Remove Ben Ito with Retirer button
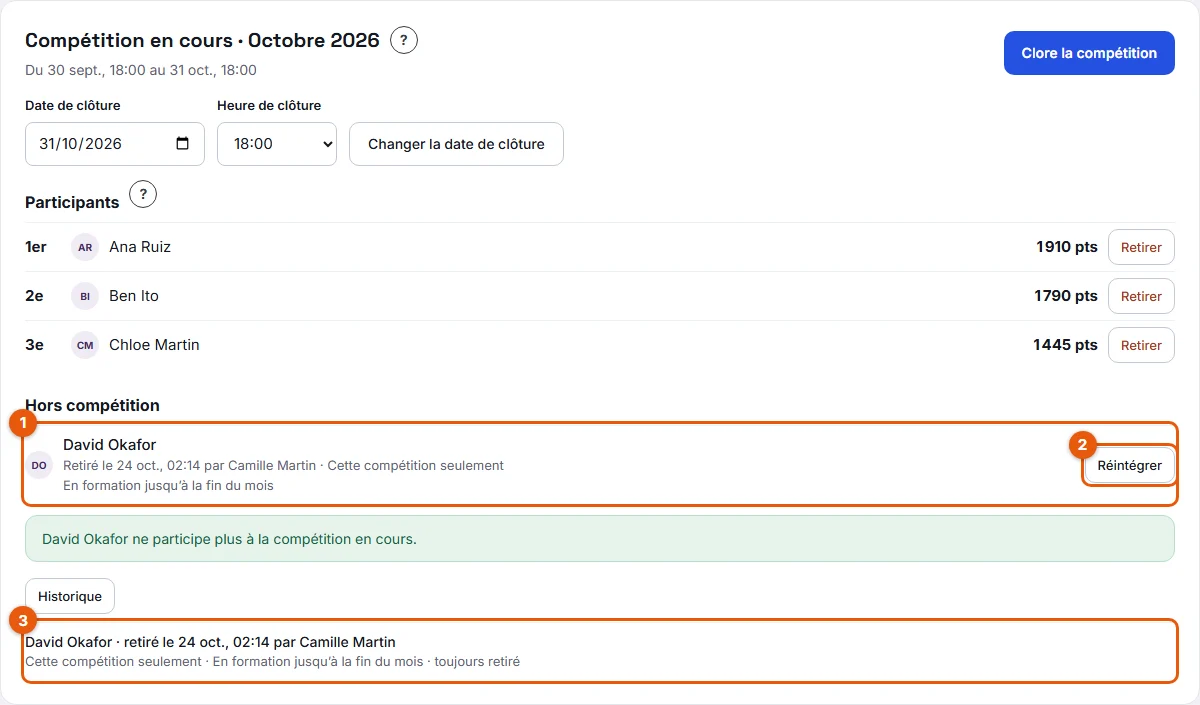This screenshot has width=1200, height=705. (x=1141, y=296)
